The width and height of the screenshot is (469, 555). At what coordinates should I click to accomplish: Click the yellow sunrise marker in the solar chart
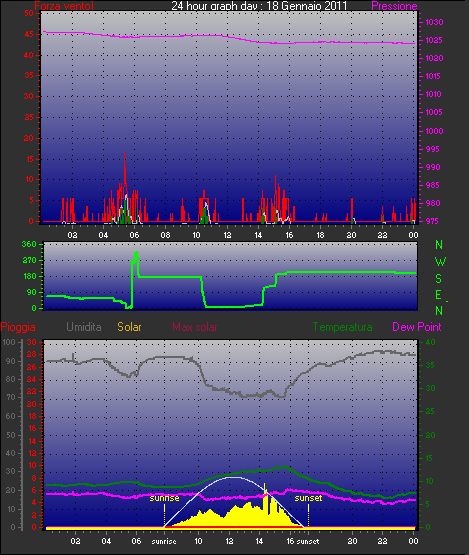(164, 498)
